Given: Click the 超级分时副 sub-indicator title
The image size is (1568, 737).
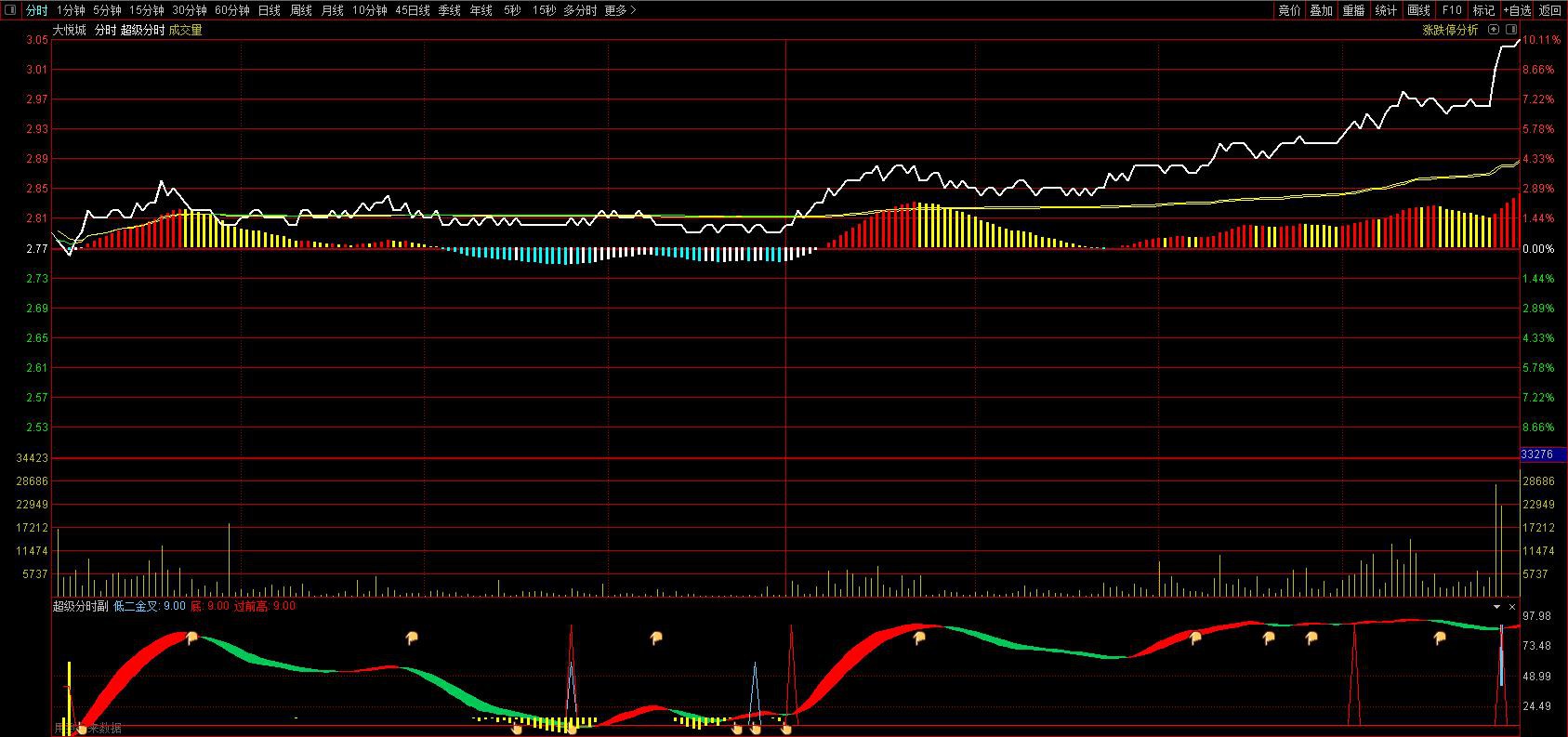Looking at the screenshot, I should click(80, 606).
